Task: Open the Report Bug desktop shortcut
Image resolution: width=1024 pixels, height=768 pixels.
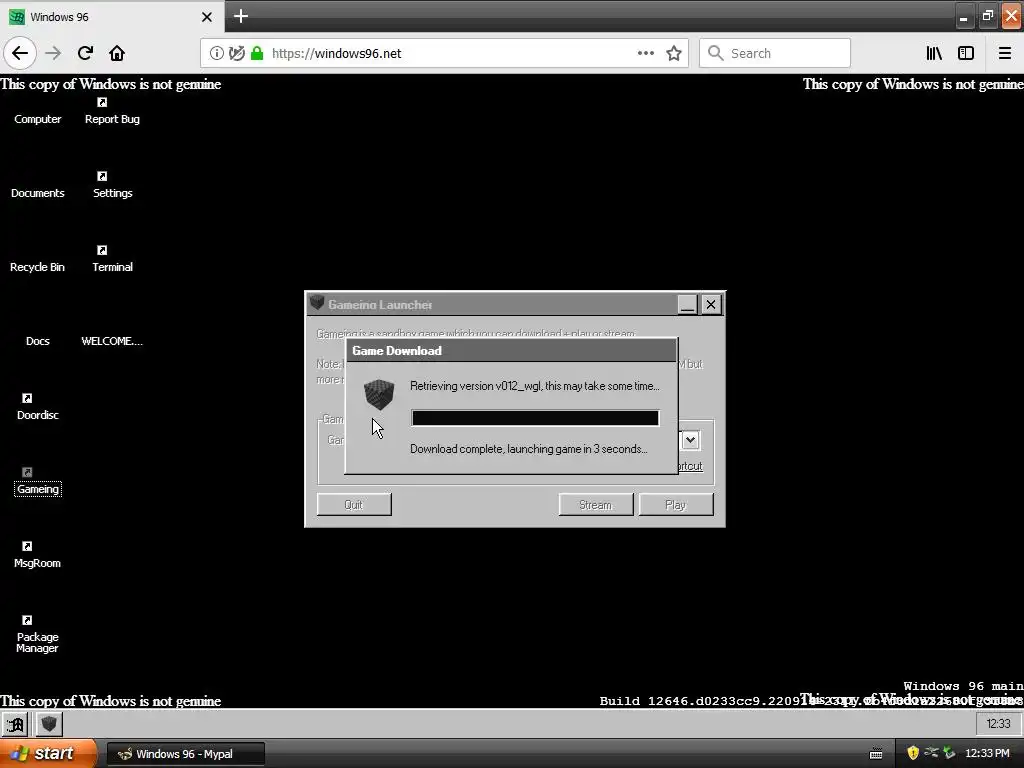Action: [x=112, y=111]
